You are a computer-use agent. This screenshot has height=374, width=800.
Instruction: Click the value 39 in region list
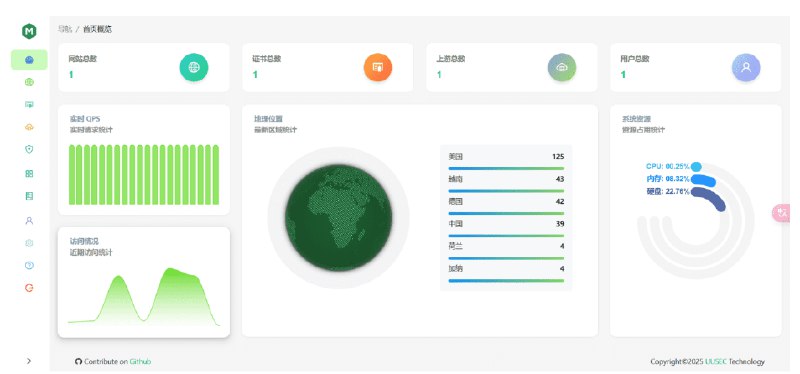coord(560,224)
